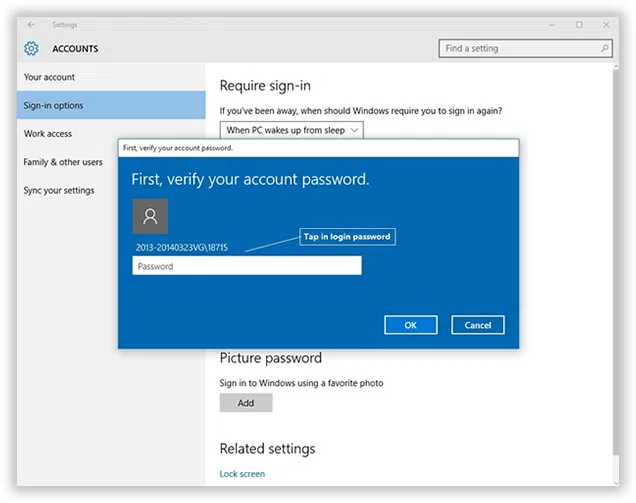The height and width of the screenshot is (503, 636).
Task: Open the Your account section
Action: (x=50, y=77)
